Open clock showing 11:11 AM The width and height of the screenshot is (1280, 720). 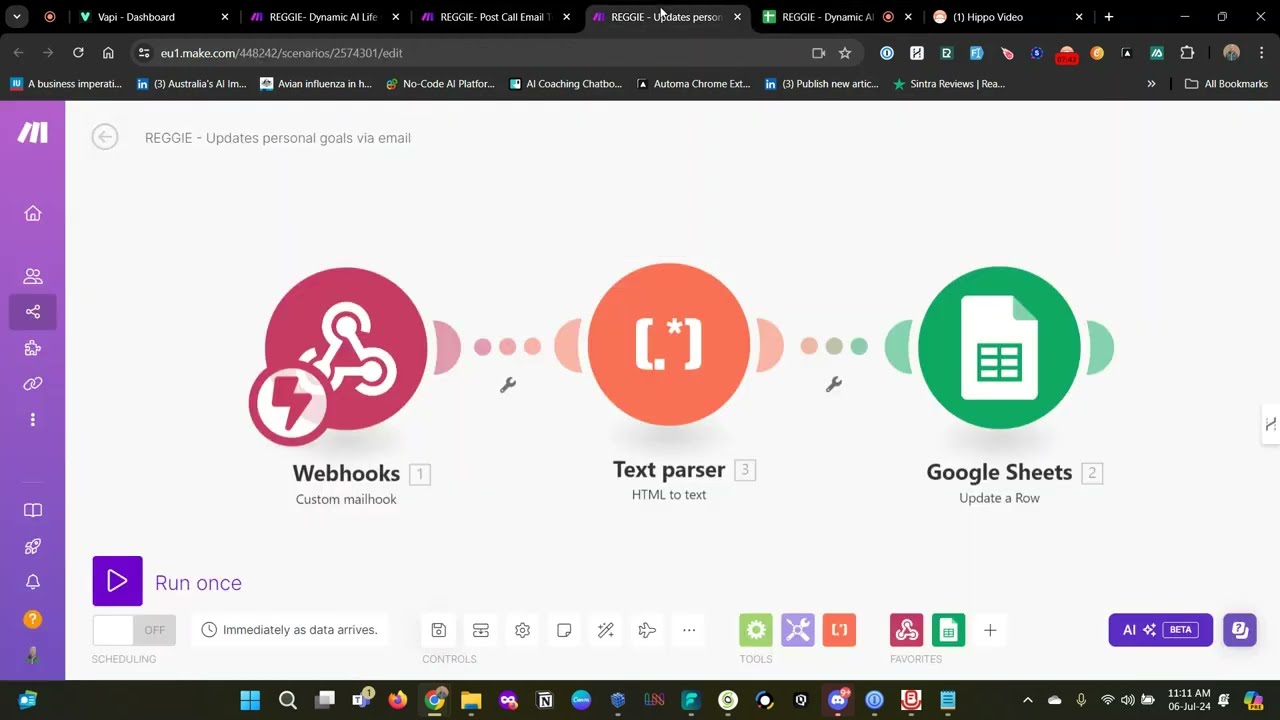(1189, 700)
